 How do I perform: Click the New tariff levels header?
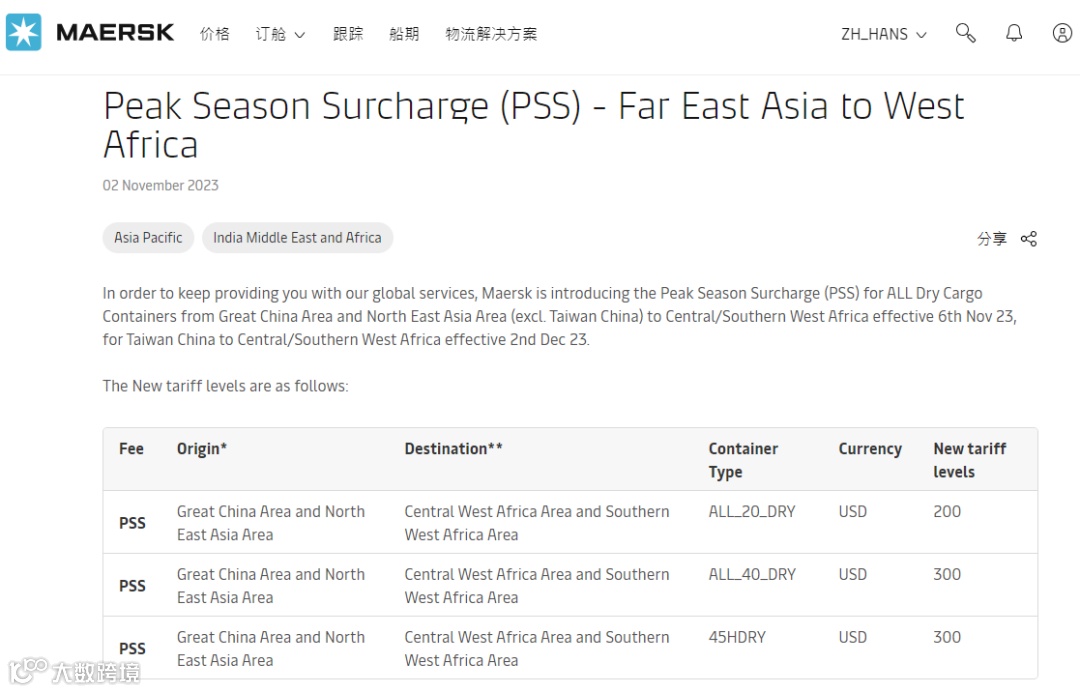[970, 460]
